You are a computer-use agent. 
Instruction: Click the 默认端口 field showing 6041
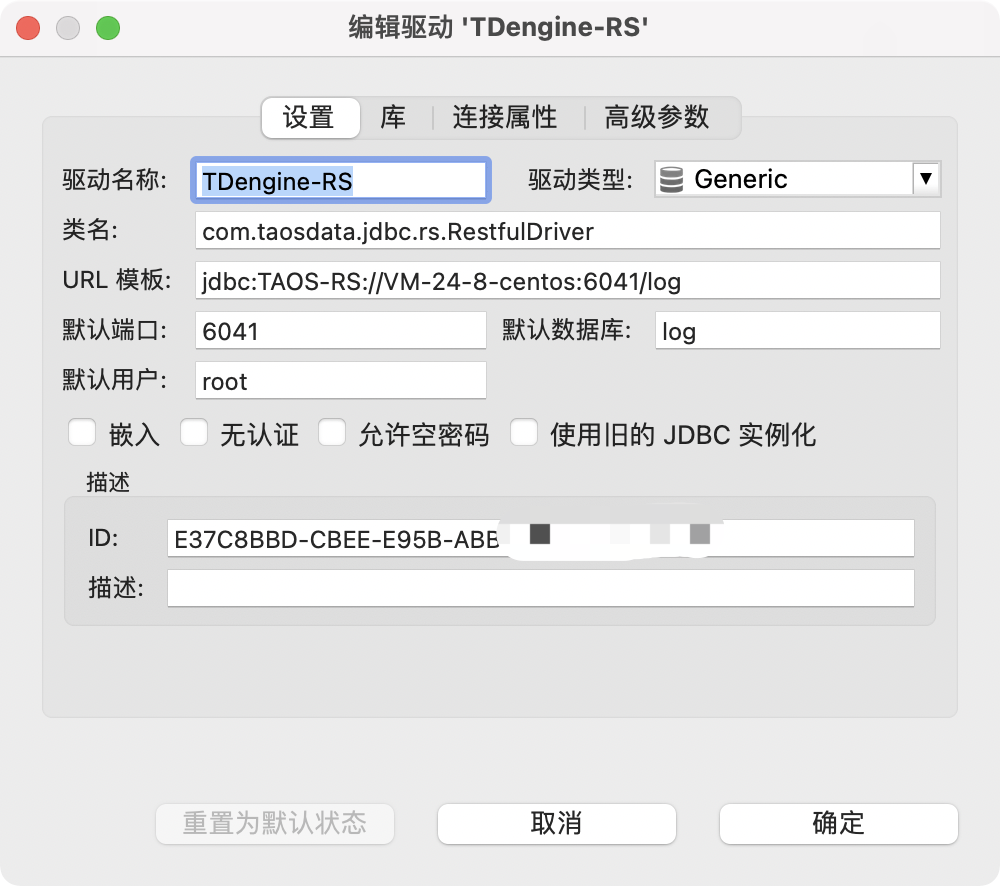pos(340,330)
